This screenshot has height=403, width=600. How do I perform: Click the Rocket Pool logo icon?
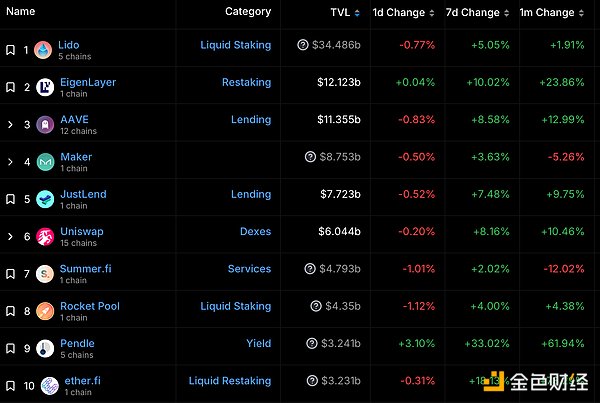click(x=45, y=311)
